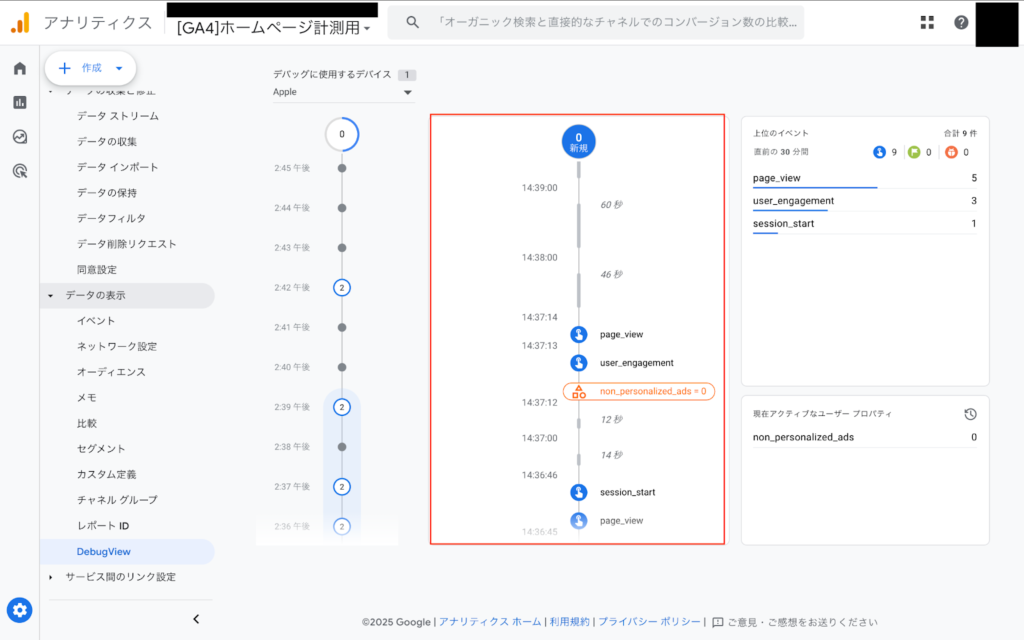Click the Explore compass icon in sidebar

tap(19, 137)
